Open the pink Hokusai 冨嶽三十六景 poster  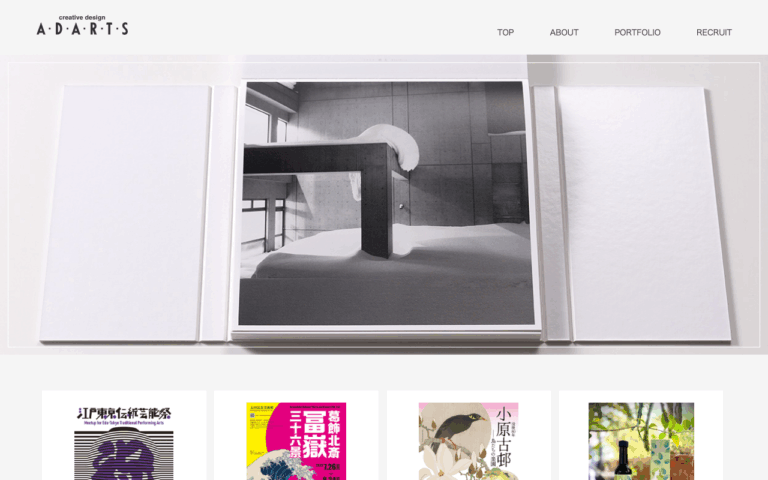pyautogui.click(x=296, y=435)
